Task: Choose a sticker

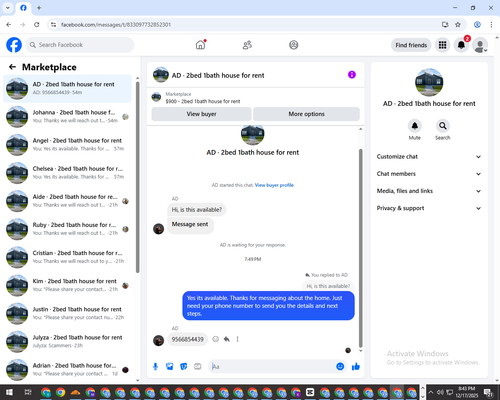Action: click(184, 367)
